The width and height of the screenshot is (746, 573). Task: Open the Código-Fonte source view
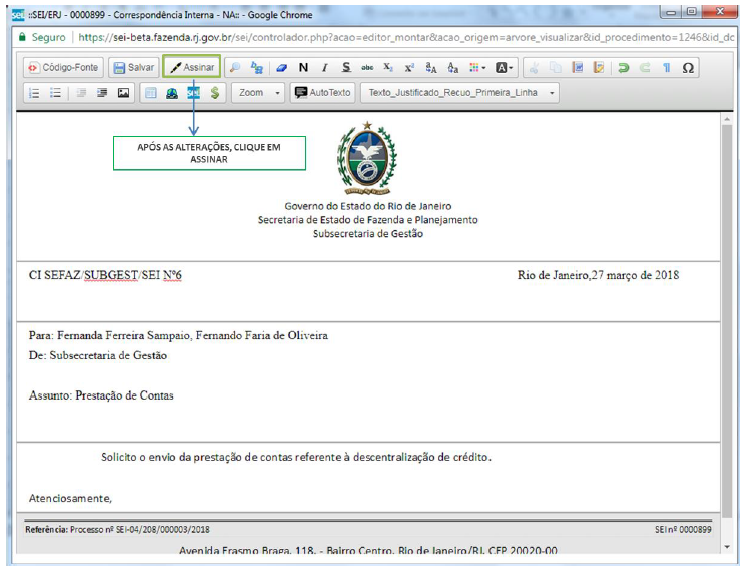(63, 67)
